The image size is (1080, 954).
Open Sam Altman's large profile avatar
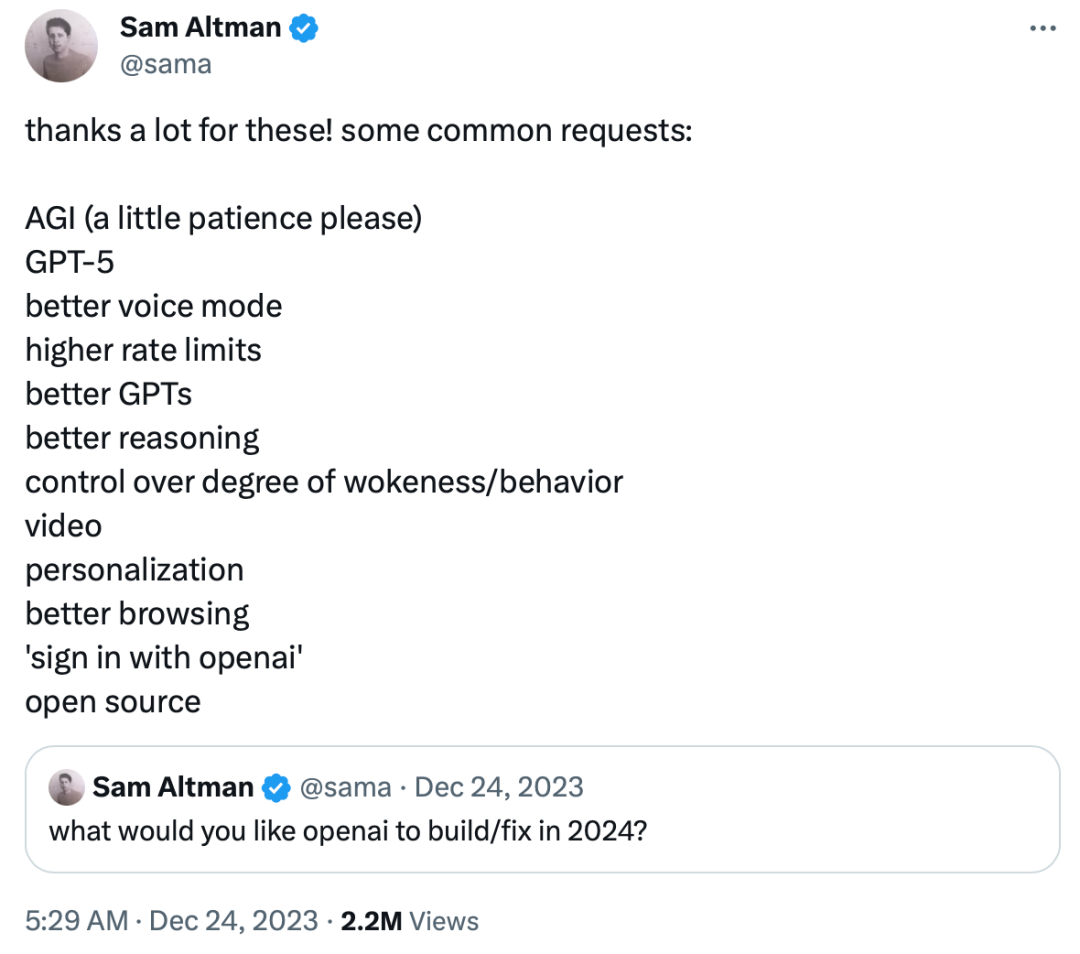(x=61, y=45)
